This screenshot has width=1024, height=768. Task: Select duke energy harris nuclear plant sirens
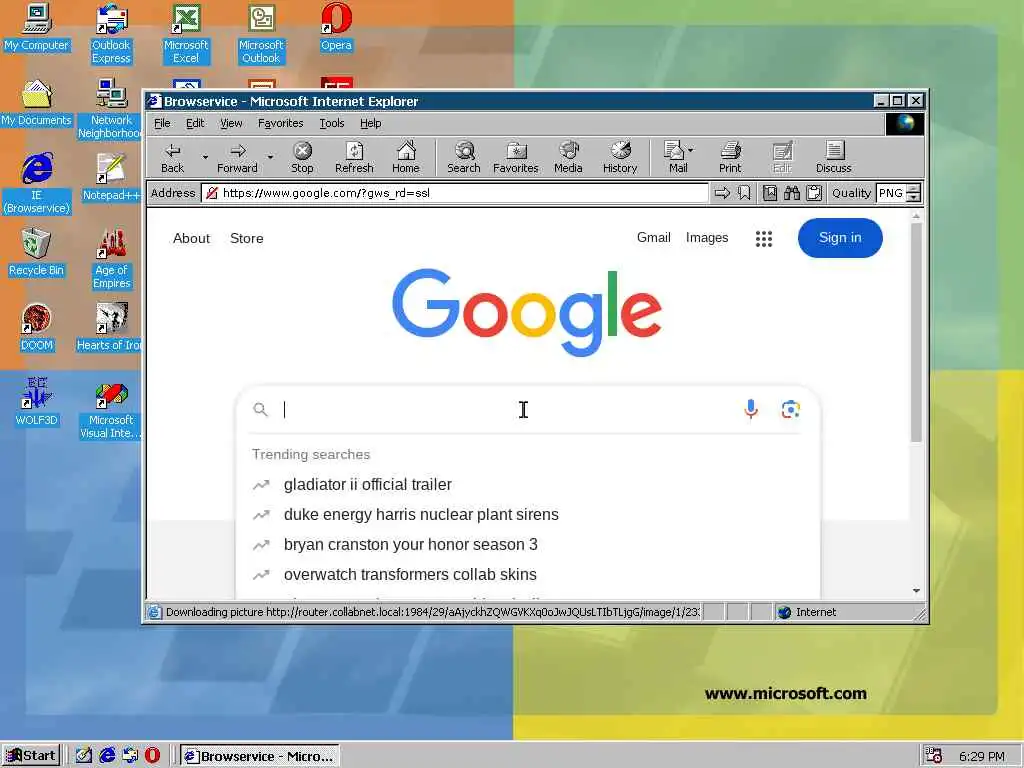(527, 515)
